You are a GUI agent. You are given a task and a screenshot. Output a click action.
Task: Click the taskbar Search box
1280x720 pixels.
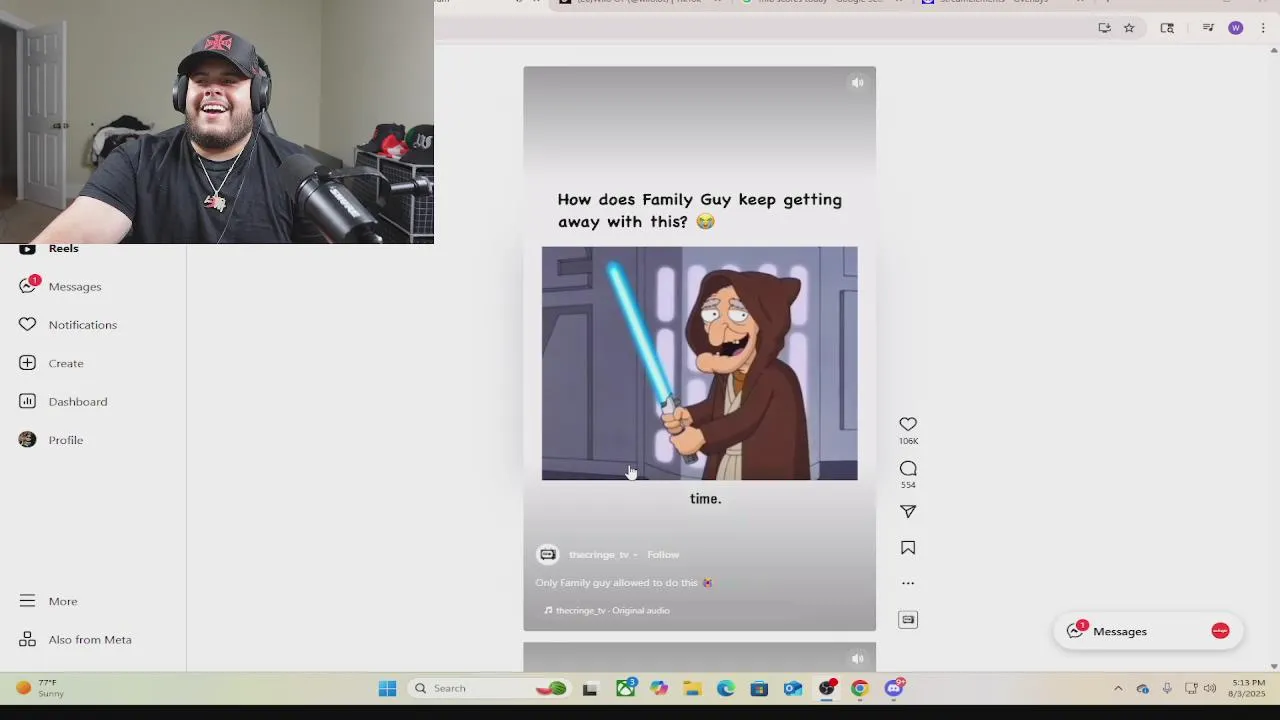(x=490, y=688)
